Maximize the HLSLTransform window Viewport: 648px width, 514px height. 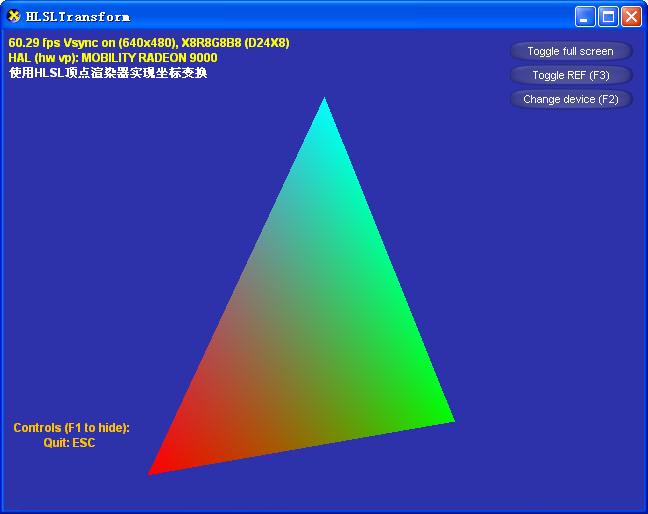coord(608,17)
